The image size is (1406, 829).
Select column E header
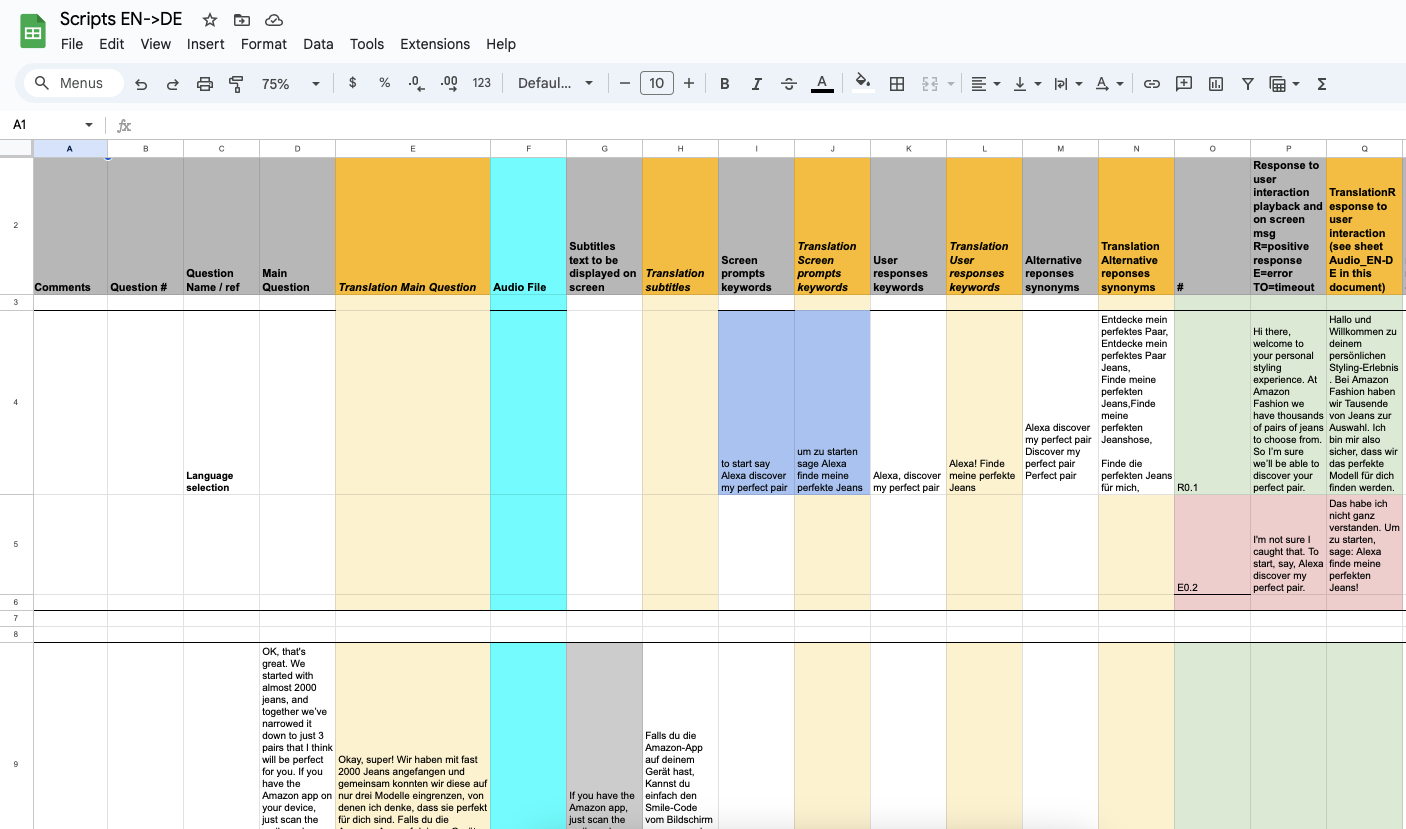[413, 149]
